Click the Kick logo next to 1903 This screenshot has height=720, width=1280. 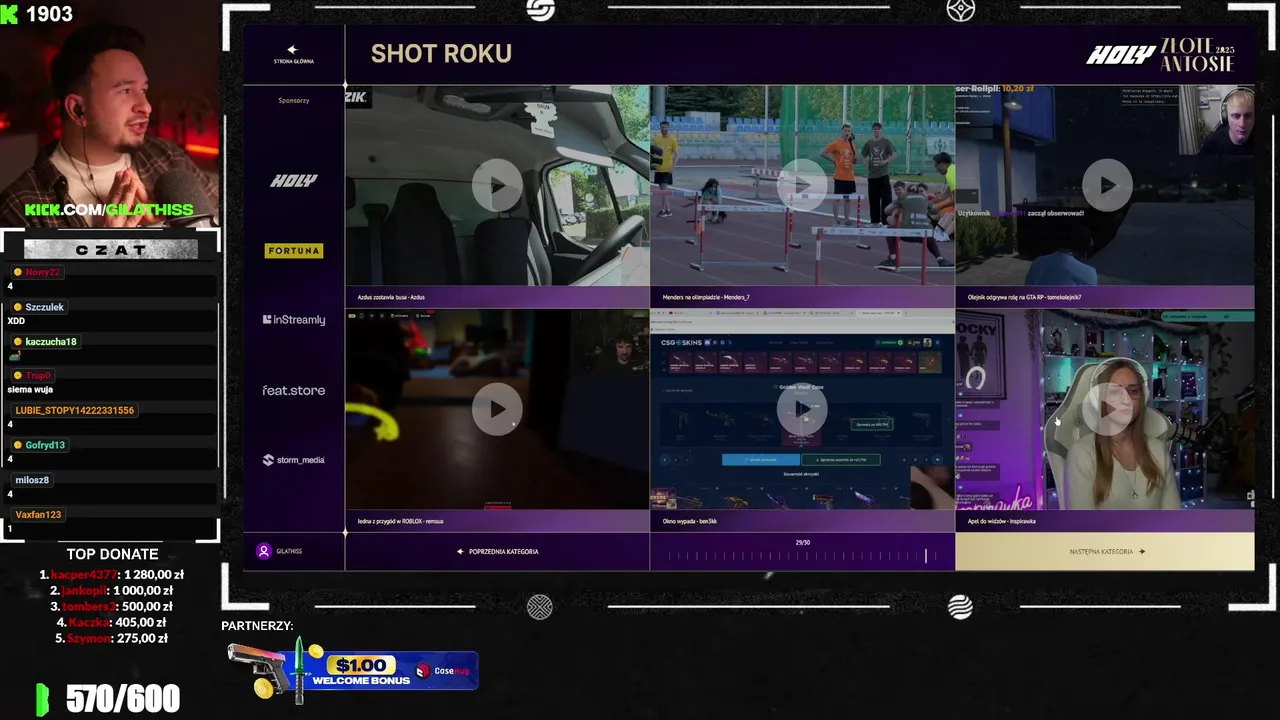pyautogui.click(x=9, y=14)
